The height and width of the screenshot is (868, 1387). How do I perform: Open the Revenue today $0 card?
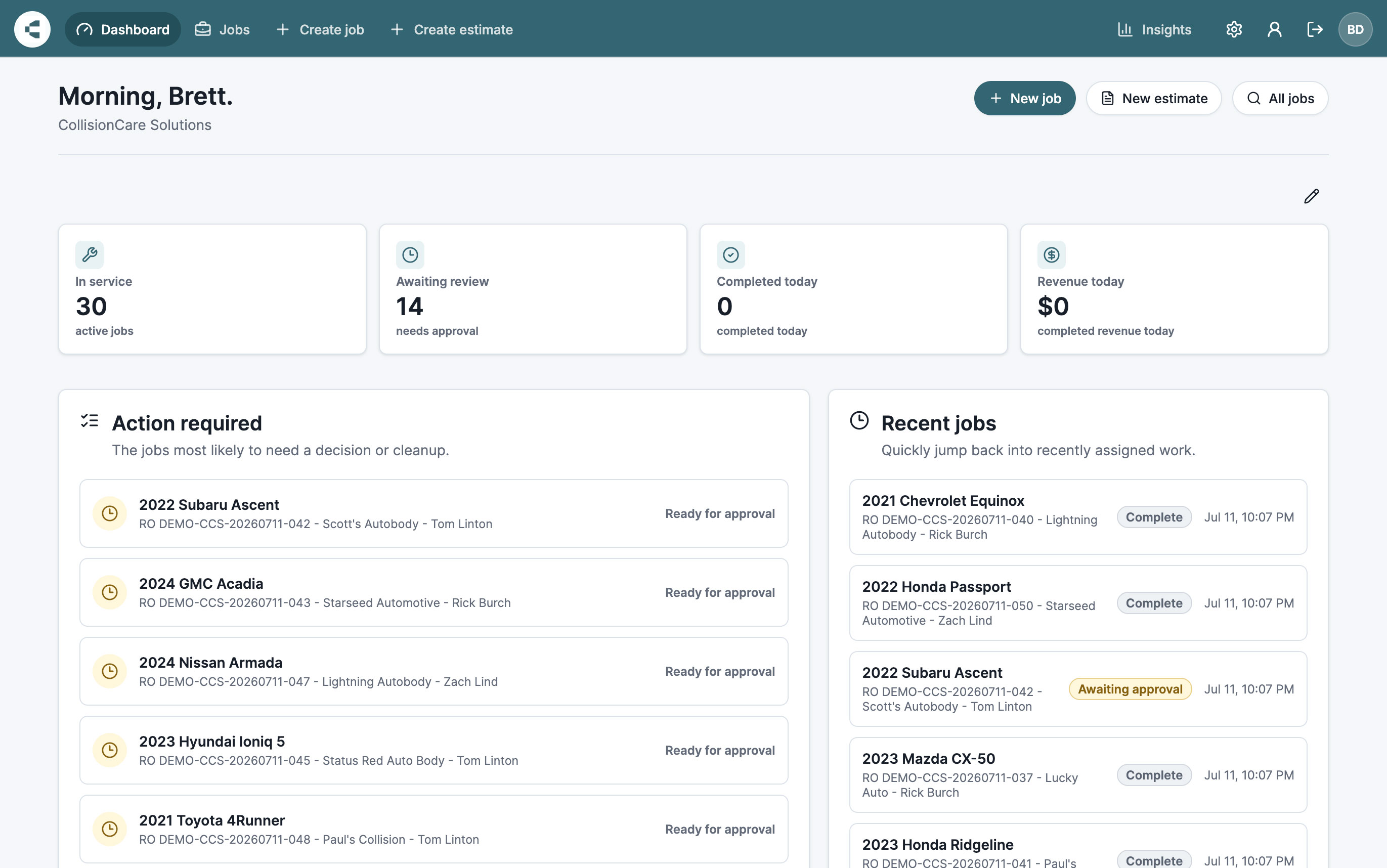(1174, 289)
